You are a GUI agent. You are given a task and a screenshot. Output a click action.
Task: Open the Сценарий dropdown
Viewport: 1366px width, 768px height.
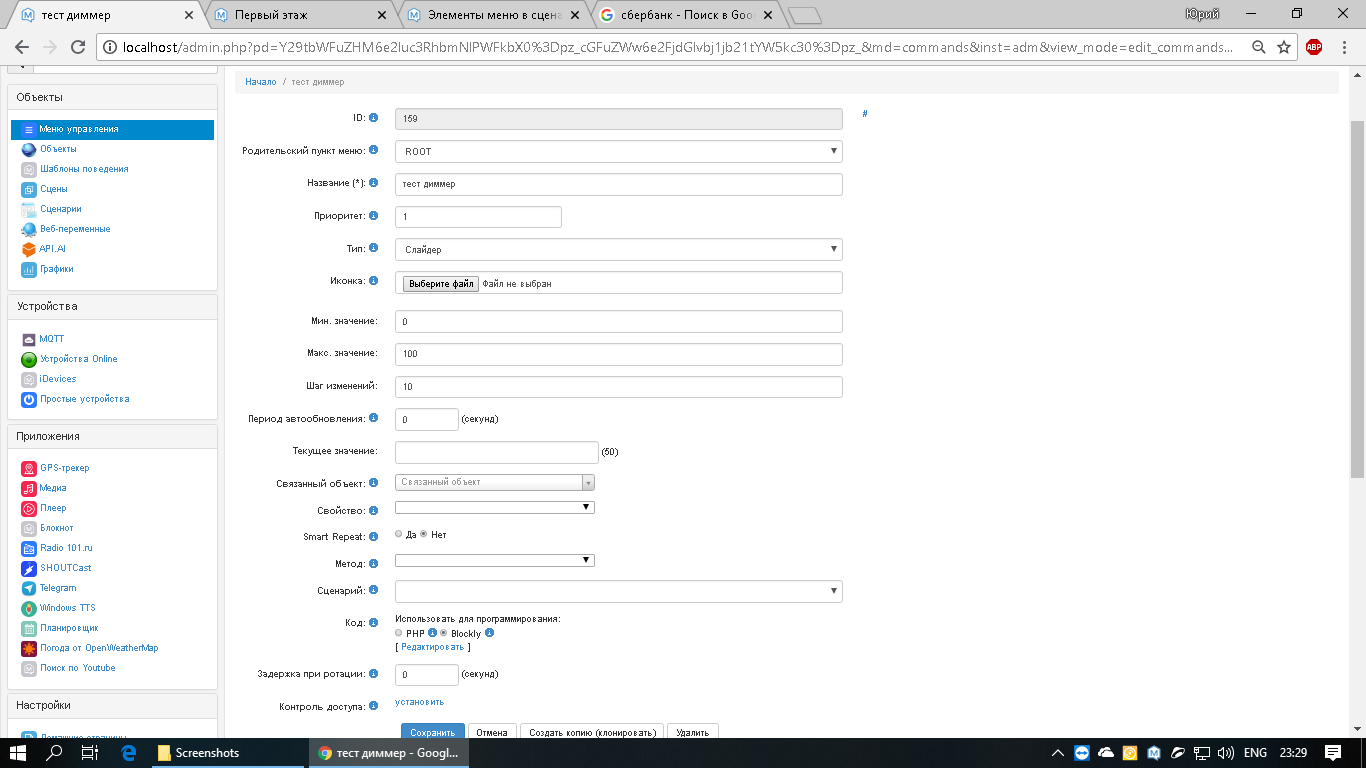(618, 591)
